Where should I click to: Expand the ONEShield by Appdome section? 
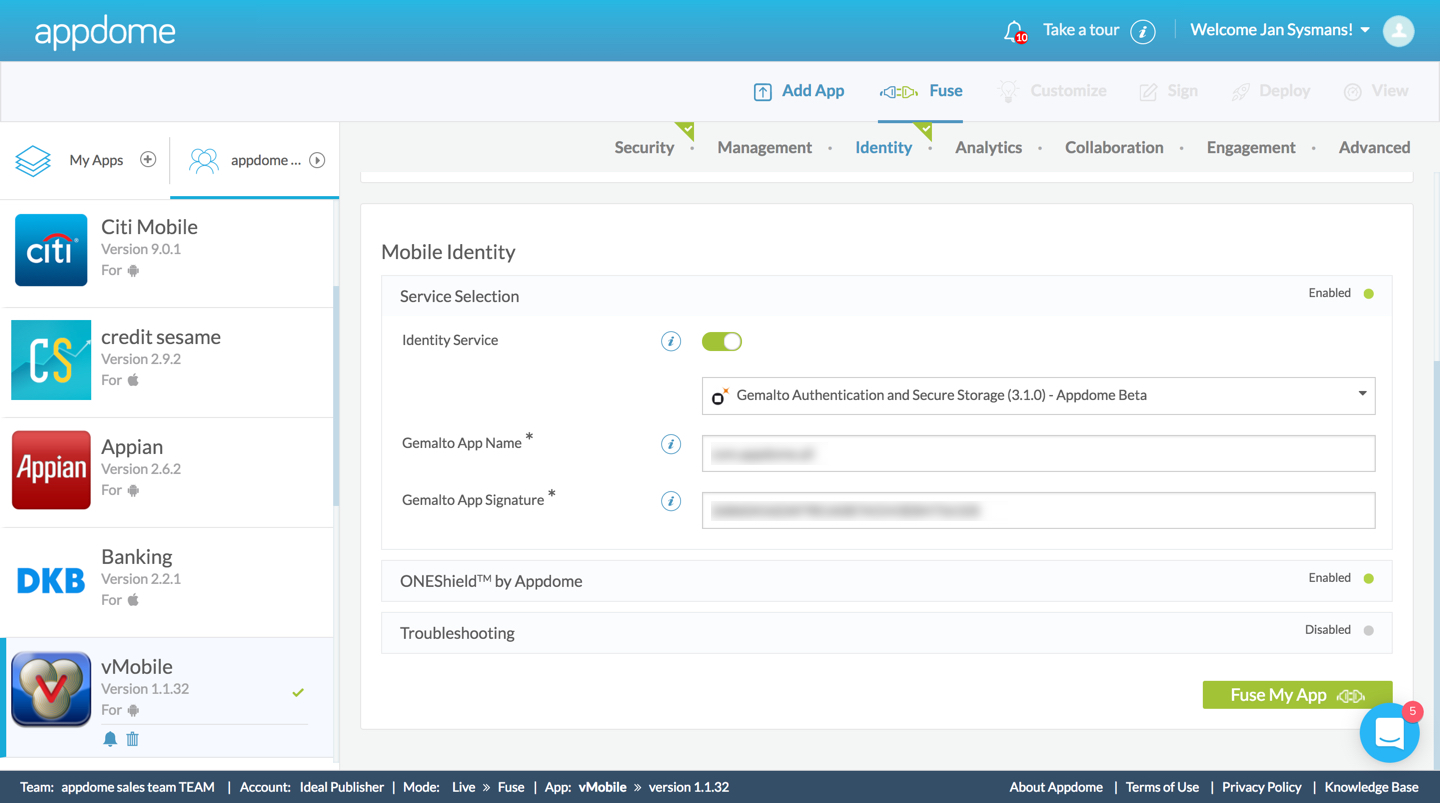coord(886,581)
